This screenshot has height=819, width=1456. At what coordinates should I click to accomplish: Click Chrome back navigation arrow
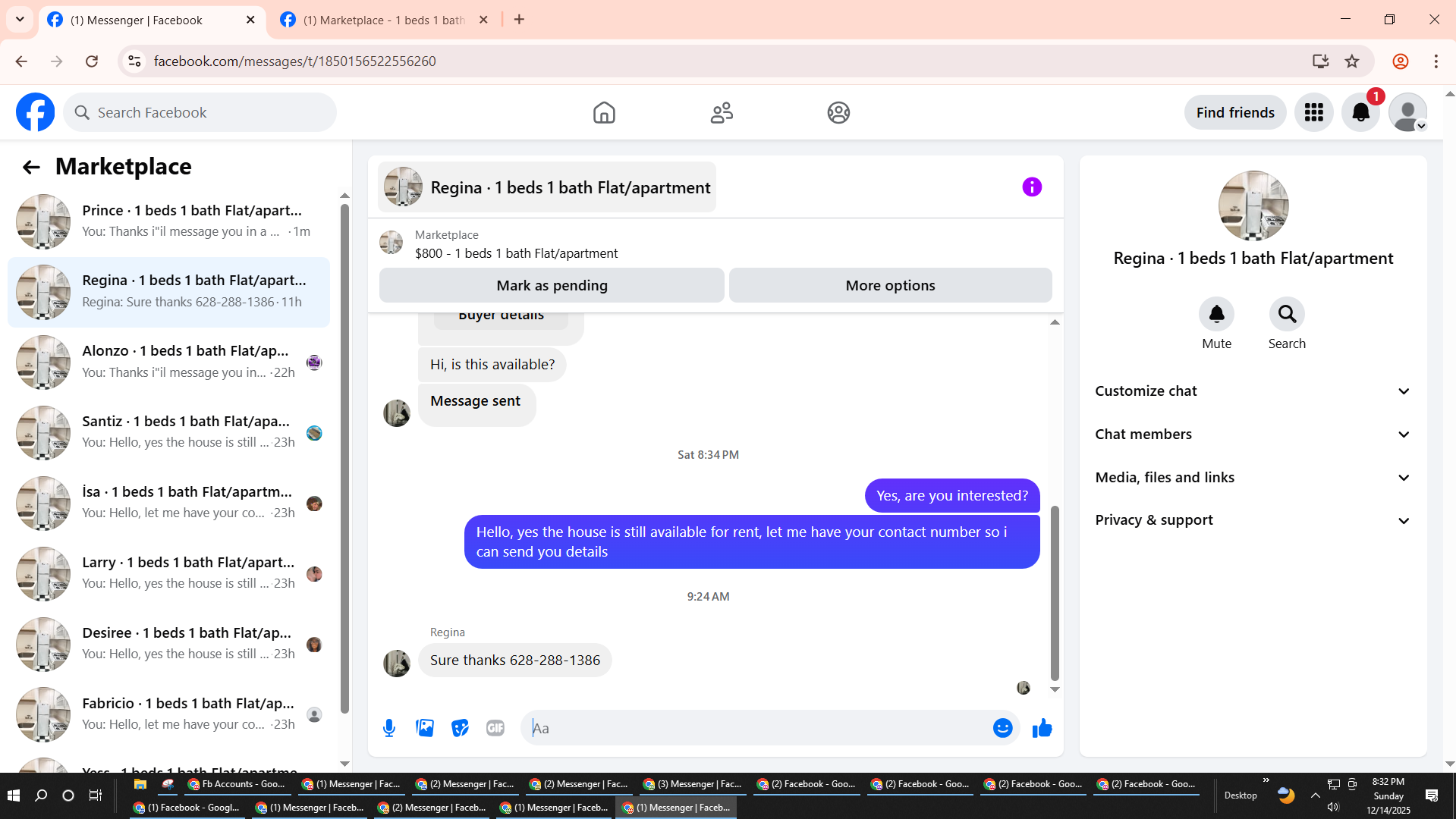tap(21, 61)
